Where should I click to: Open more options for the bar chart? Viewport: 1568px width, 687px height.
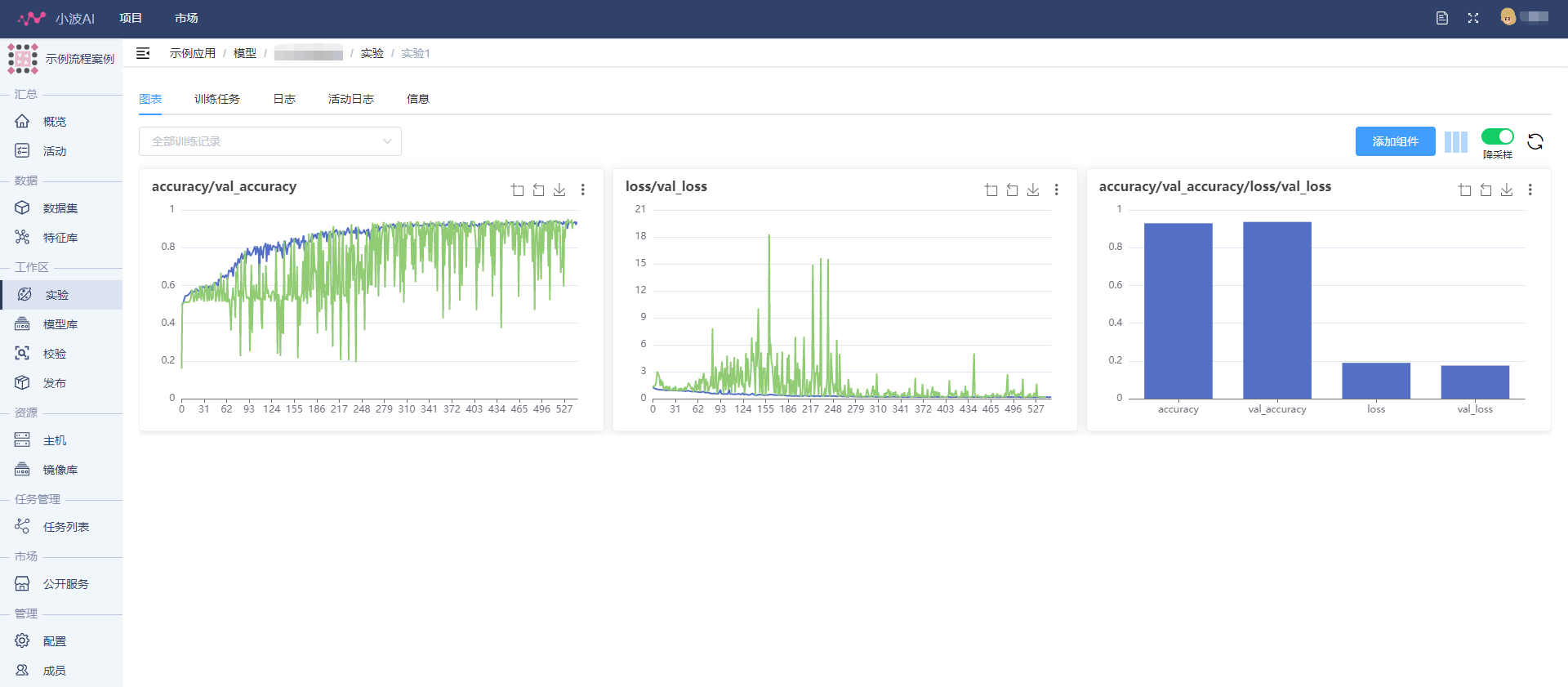pyautogui.click(x=1530, y=190)
